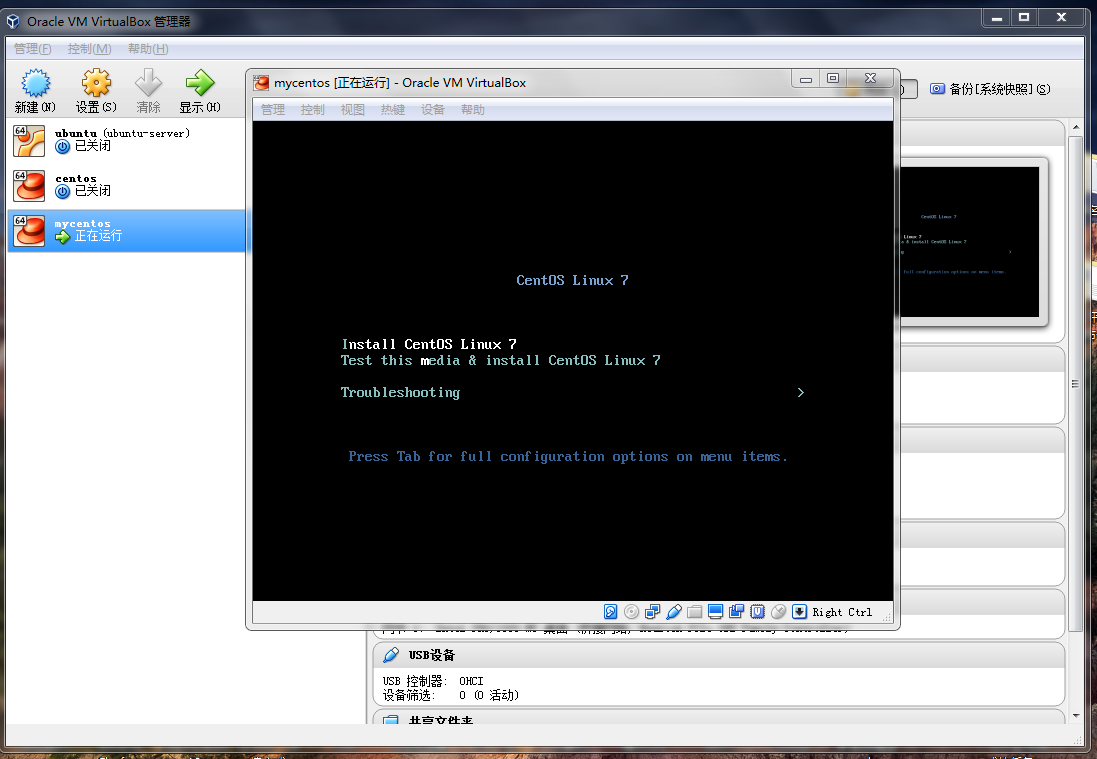
Task: Click the 'Install CentOS Linux 7' boot entry
Action: (429, 344)
